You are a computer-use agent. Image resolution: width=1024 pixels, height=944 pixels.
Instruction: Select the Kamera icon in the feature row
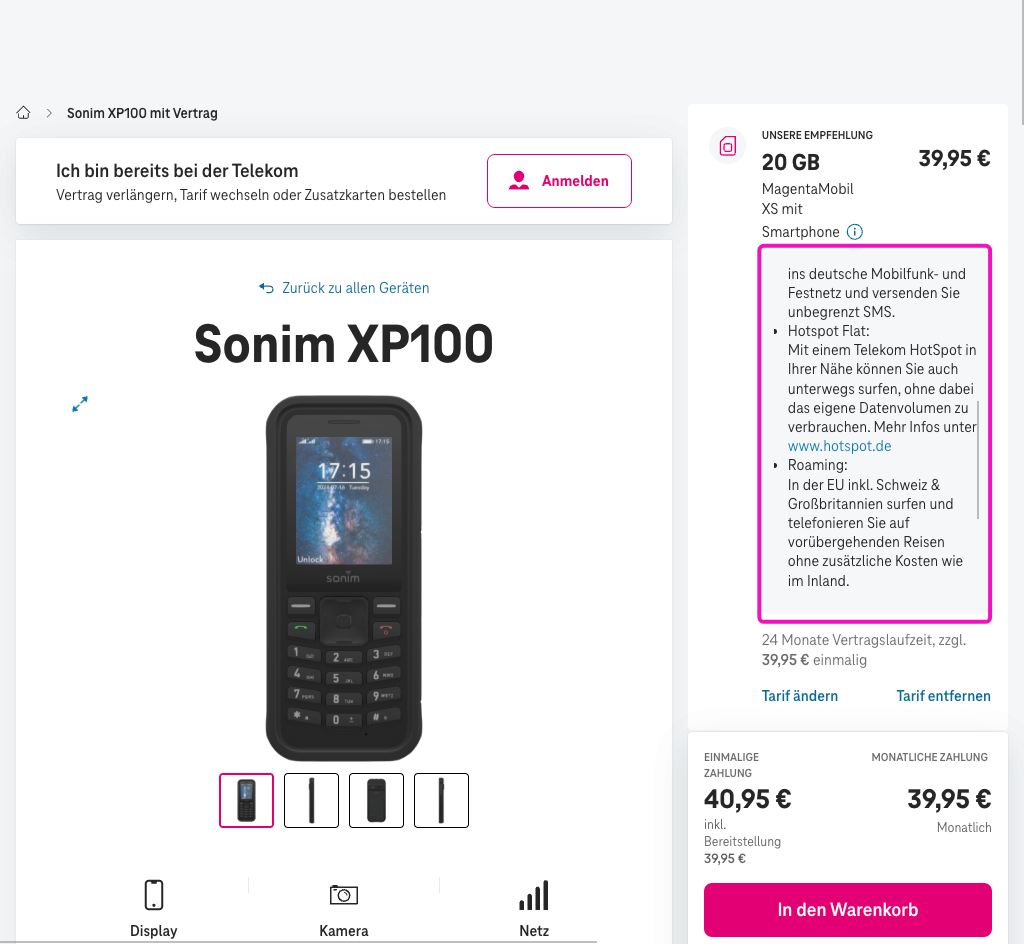(344, 894)
